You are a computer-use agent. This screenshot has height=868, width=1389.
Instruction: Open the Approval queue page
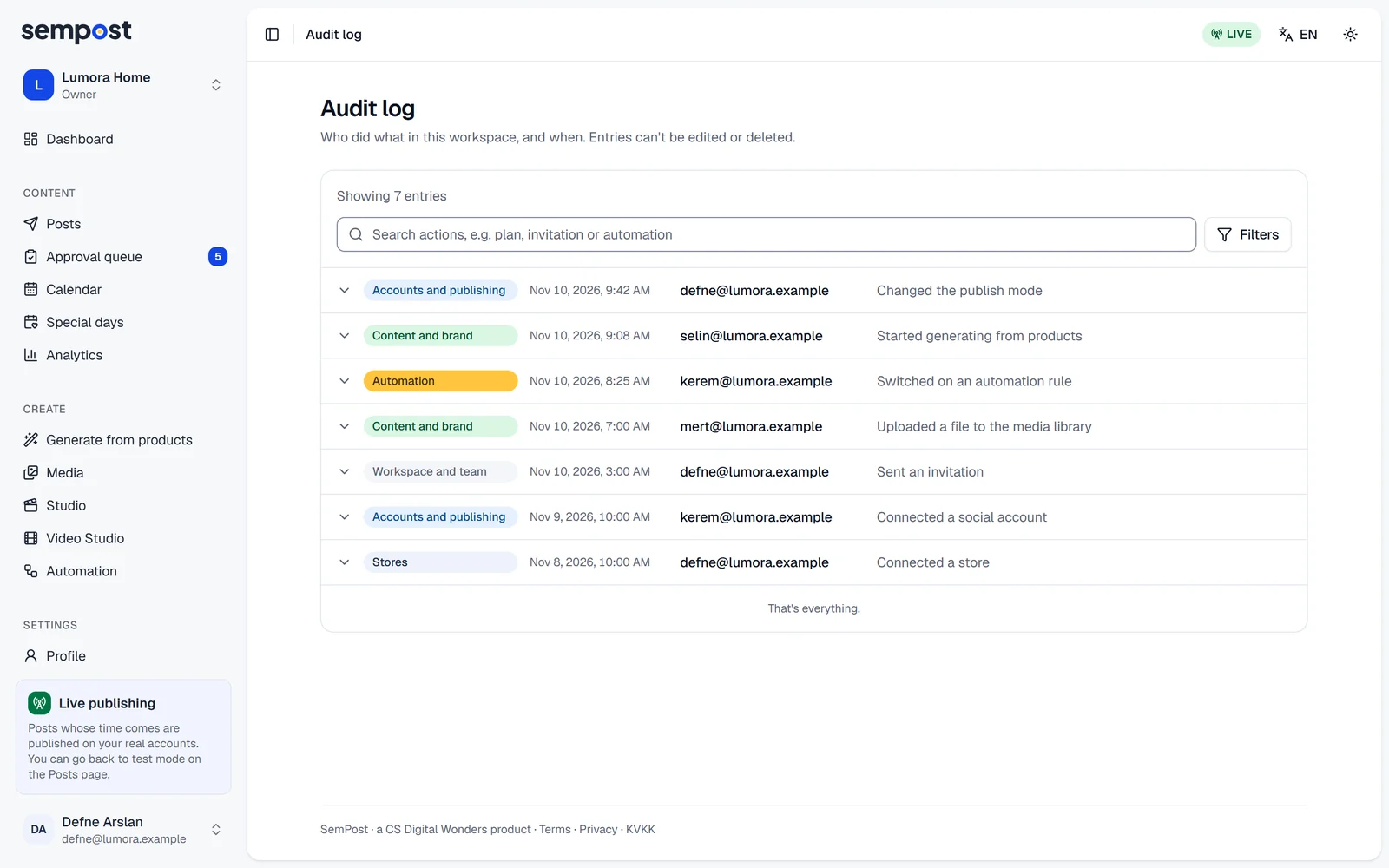coord(123,257)
